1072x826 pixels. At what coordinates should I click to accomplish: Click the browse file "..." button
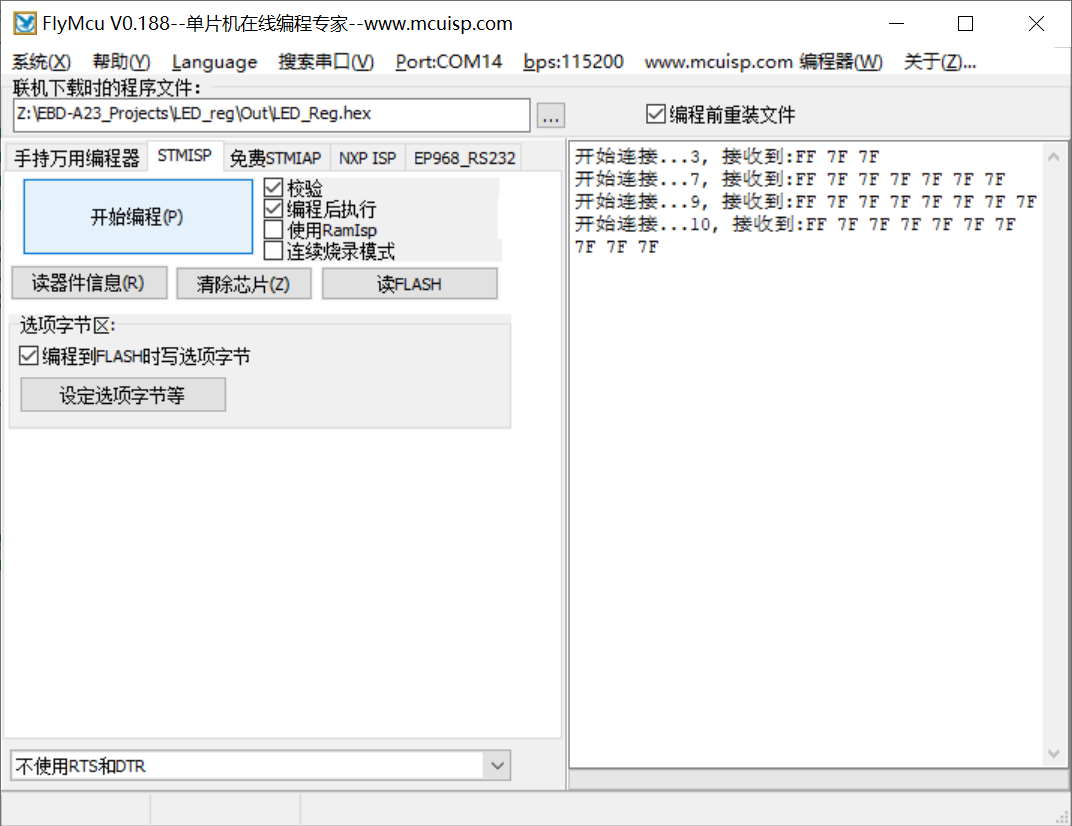(551, 116)
